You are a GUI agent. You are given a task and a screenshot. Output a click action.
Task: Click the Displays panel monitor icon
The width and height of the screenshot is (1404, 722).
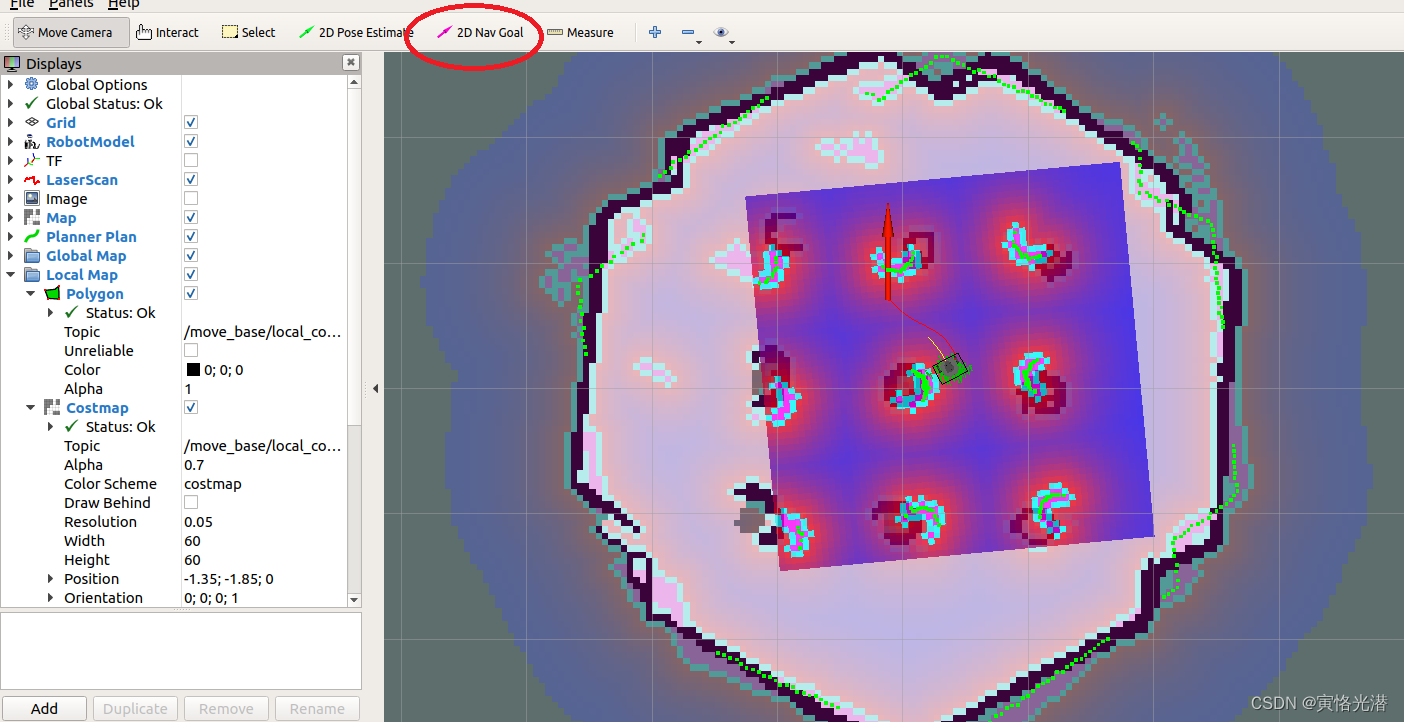[13, 63]
